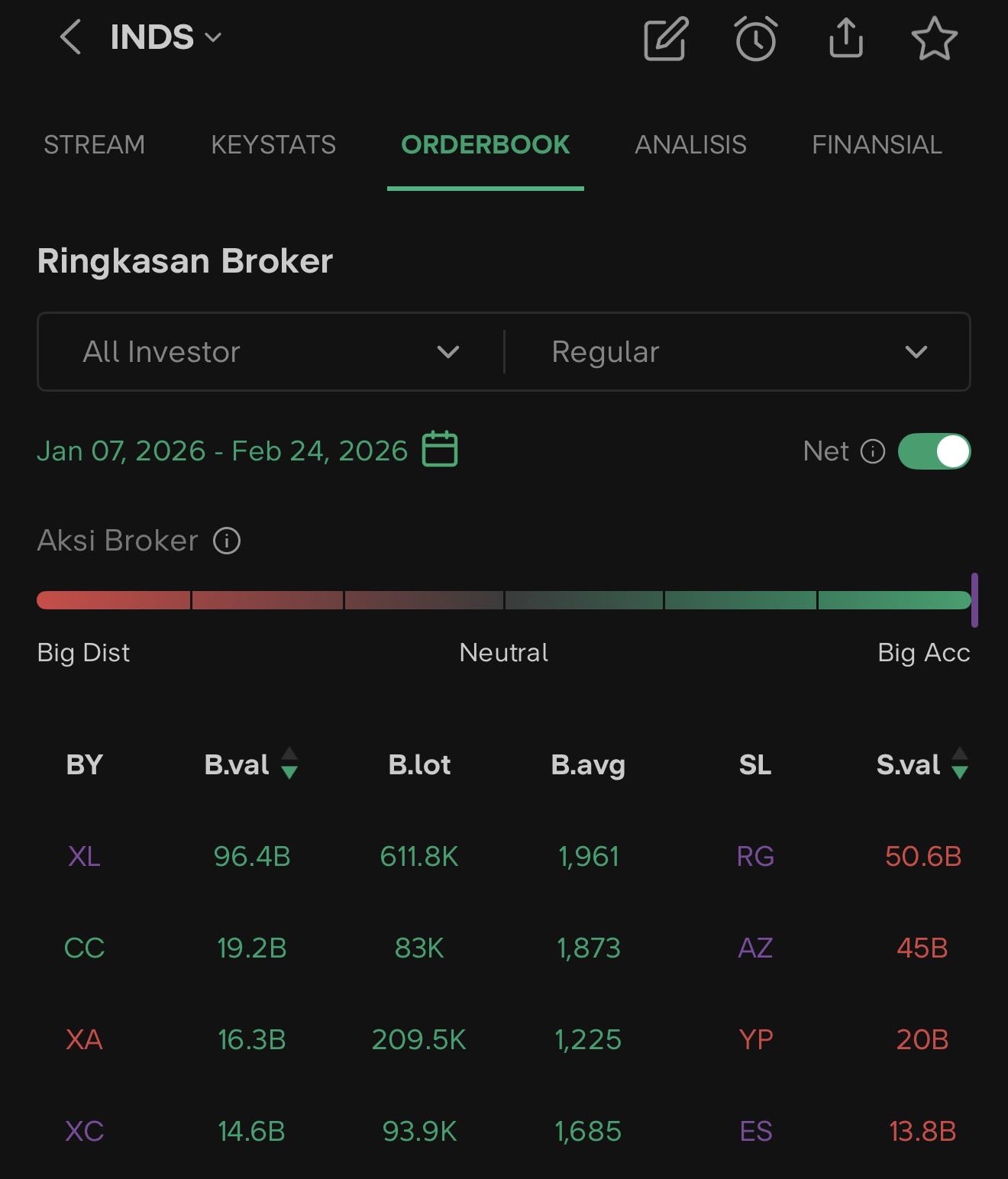Tap the back arrow icon
This screenshot has width=1008, height=1179.
[71, 37]
